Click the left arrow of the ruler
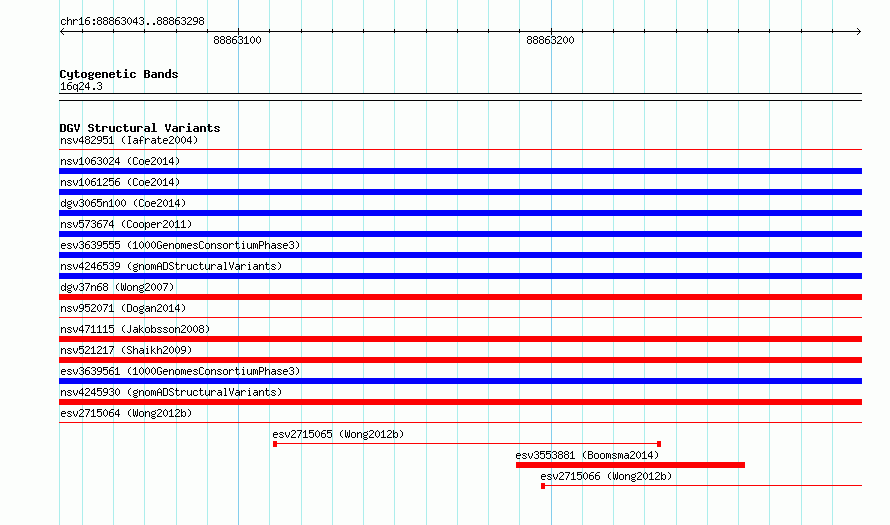The width and height of the screenshot is (890, 525). tap(62, 31)
